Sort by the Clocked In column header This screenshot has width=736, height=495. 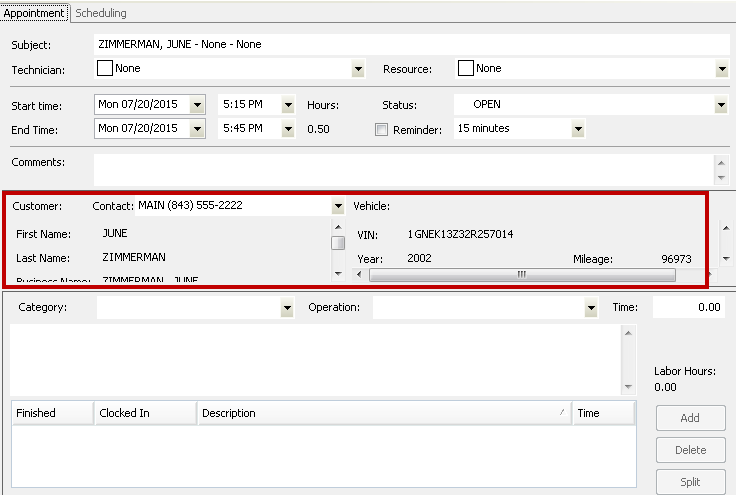(146, 413)
